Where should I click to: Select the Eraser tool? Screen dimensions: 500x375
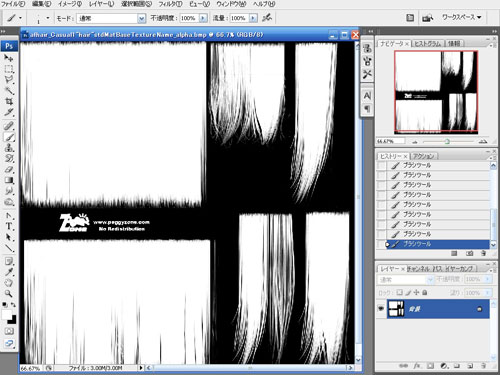click(x=9, y=170)
